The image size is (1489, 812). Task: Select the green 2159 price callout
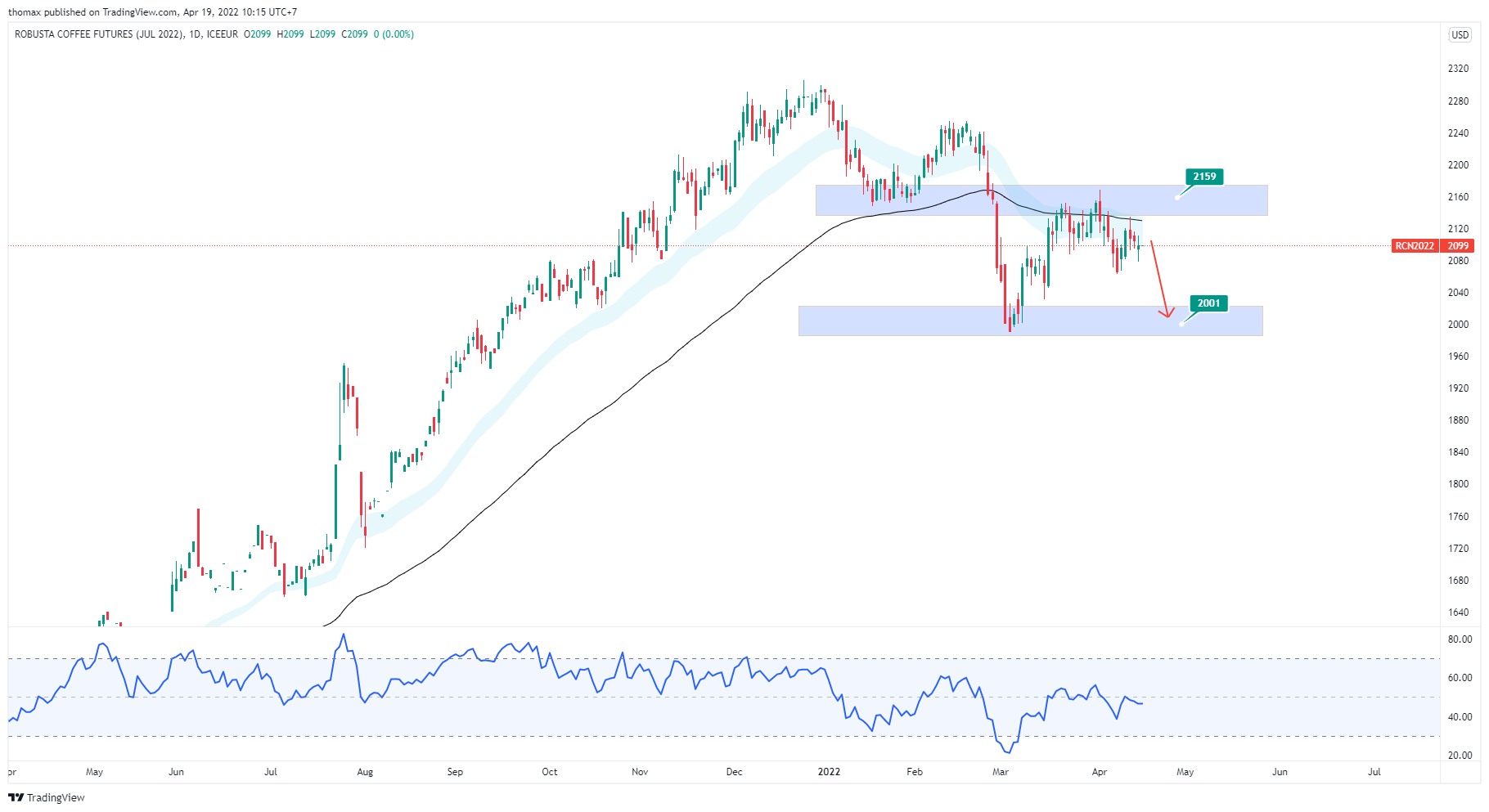pos(1203,177)
